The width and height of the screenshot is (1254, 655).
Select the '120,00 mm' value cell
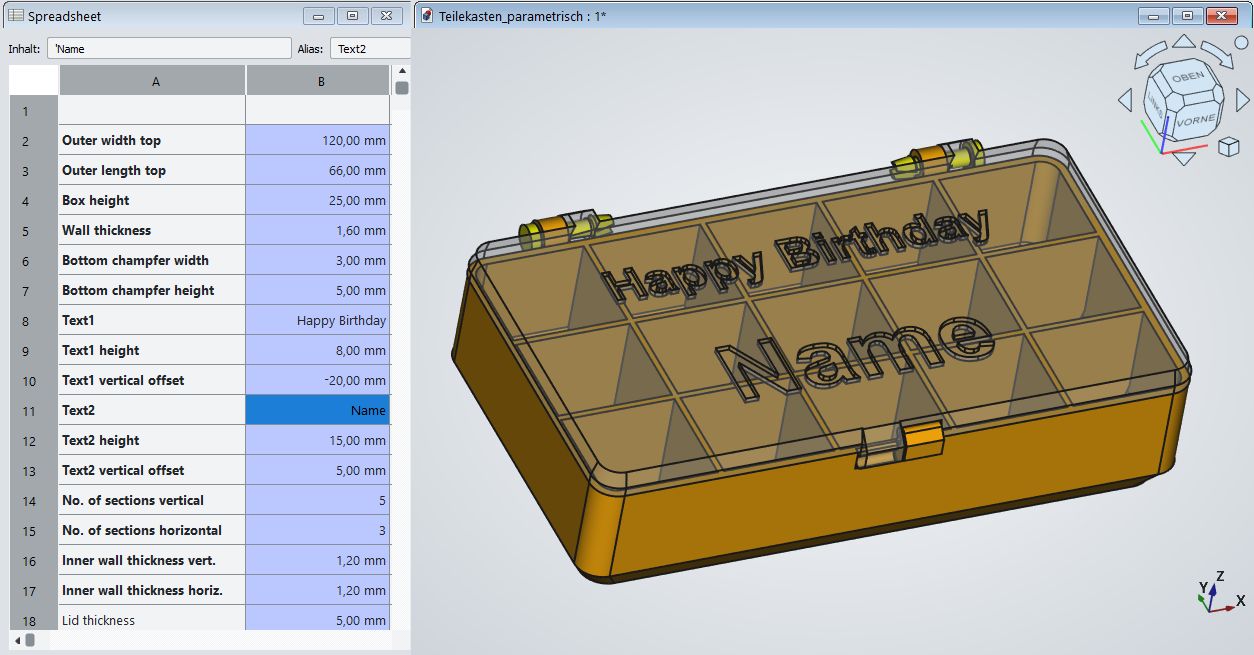pyautogui.click(x=318, y=140)
